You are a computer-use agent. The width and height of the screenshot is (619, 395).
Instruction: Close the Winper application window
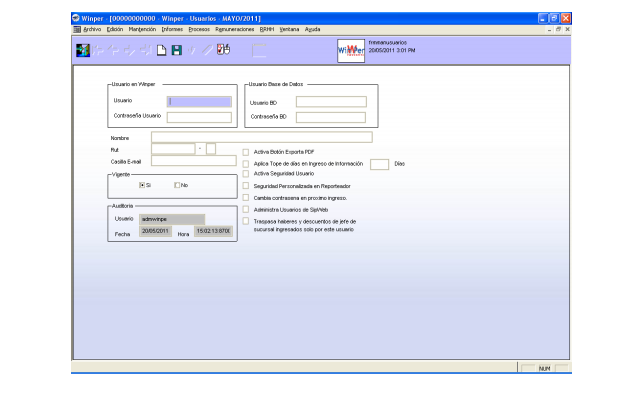tap(566, 18)
